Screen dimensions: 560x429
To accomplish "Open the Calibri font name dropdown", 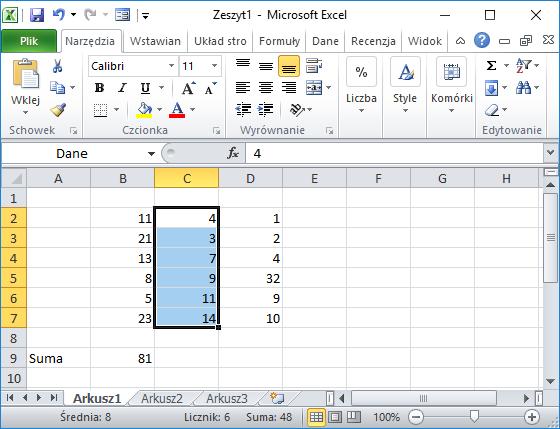I will [x=171, y=66].
